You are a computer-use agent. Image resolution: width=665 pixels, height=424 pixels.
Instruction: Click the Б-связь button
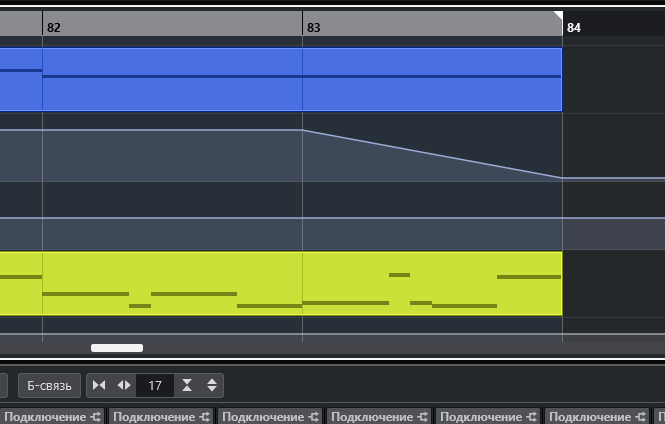point(49,386)
